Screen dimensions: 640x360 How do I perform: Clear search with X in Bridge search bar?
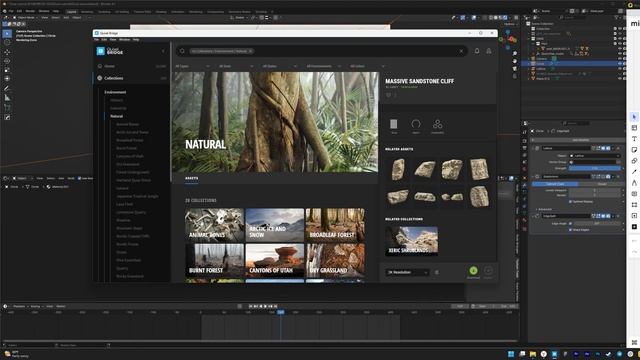point(461,51)
